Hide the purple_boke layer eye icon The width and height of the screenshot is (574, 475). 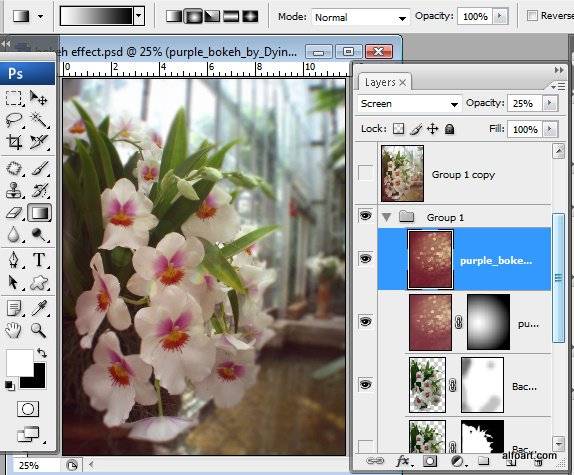point(365,259)
